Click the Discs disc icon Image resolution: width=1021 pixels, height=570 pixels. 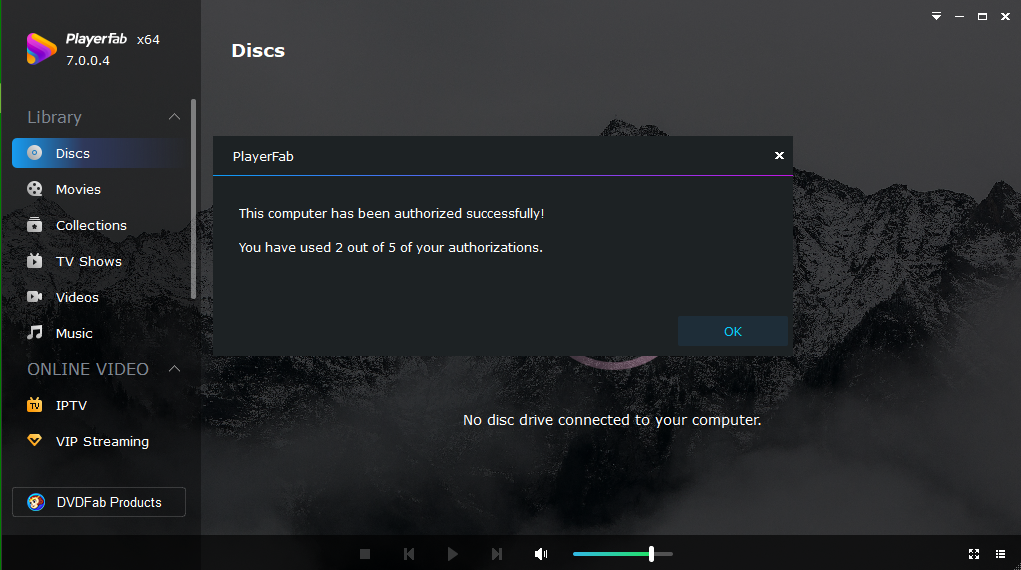click(x=35, y=153)
